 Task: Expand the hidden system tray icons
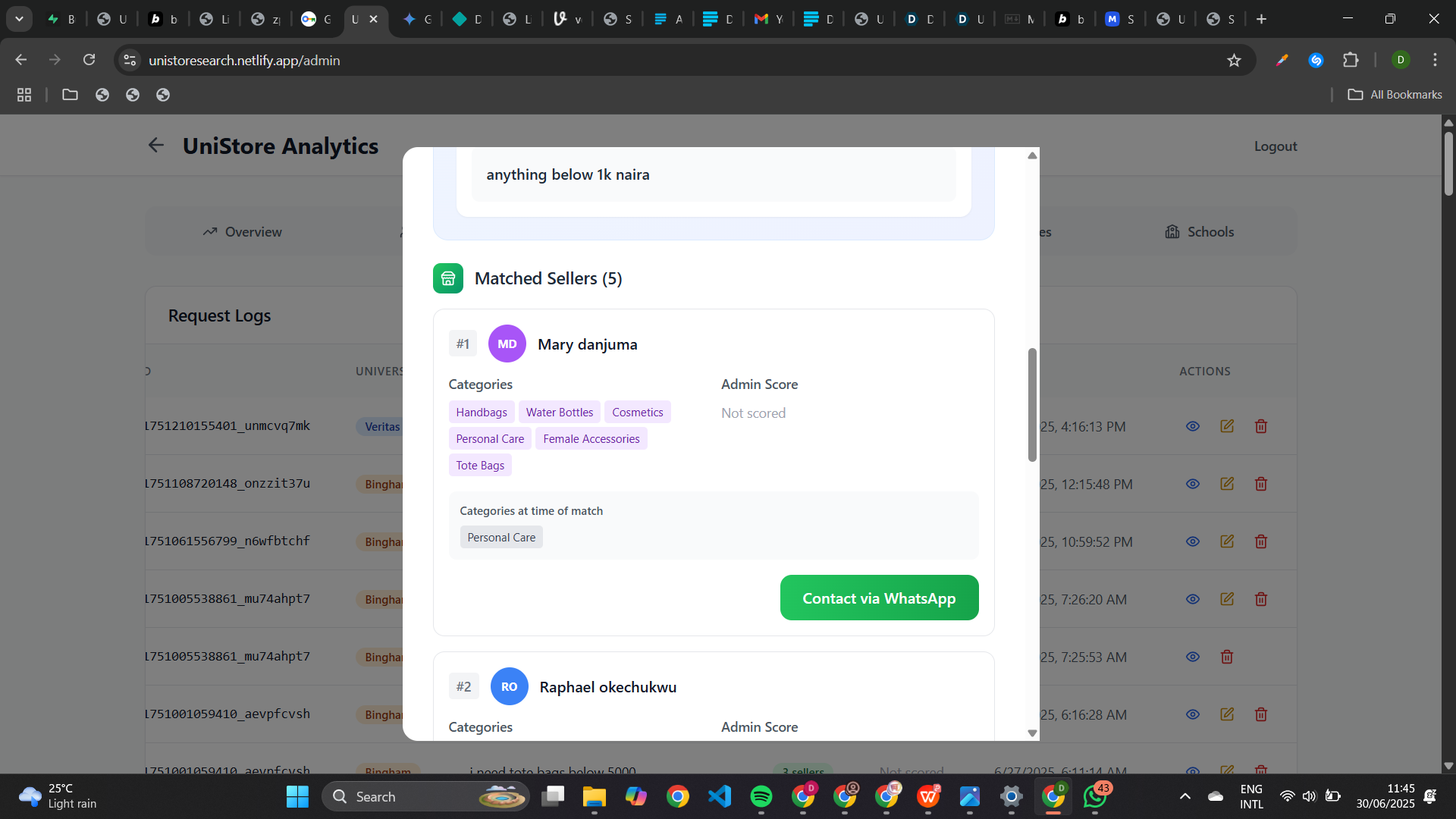1185,796
